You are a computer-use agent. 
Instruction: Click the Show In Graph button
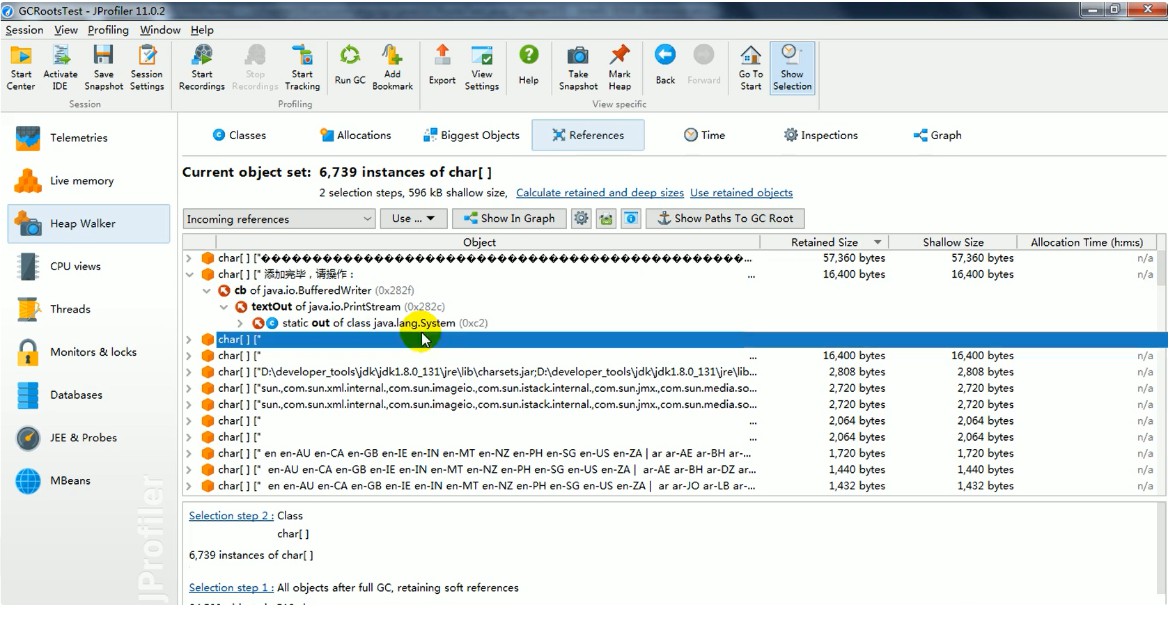click(509, 218)
